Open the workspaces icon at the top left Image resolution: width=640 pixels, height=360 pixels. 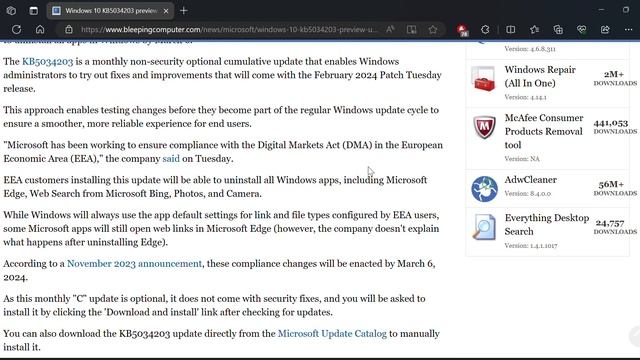click(x=11, y=11)
